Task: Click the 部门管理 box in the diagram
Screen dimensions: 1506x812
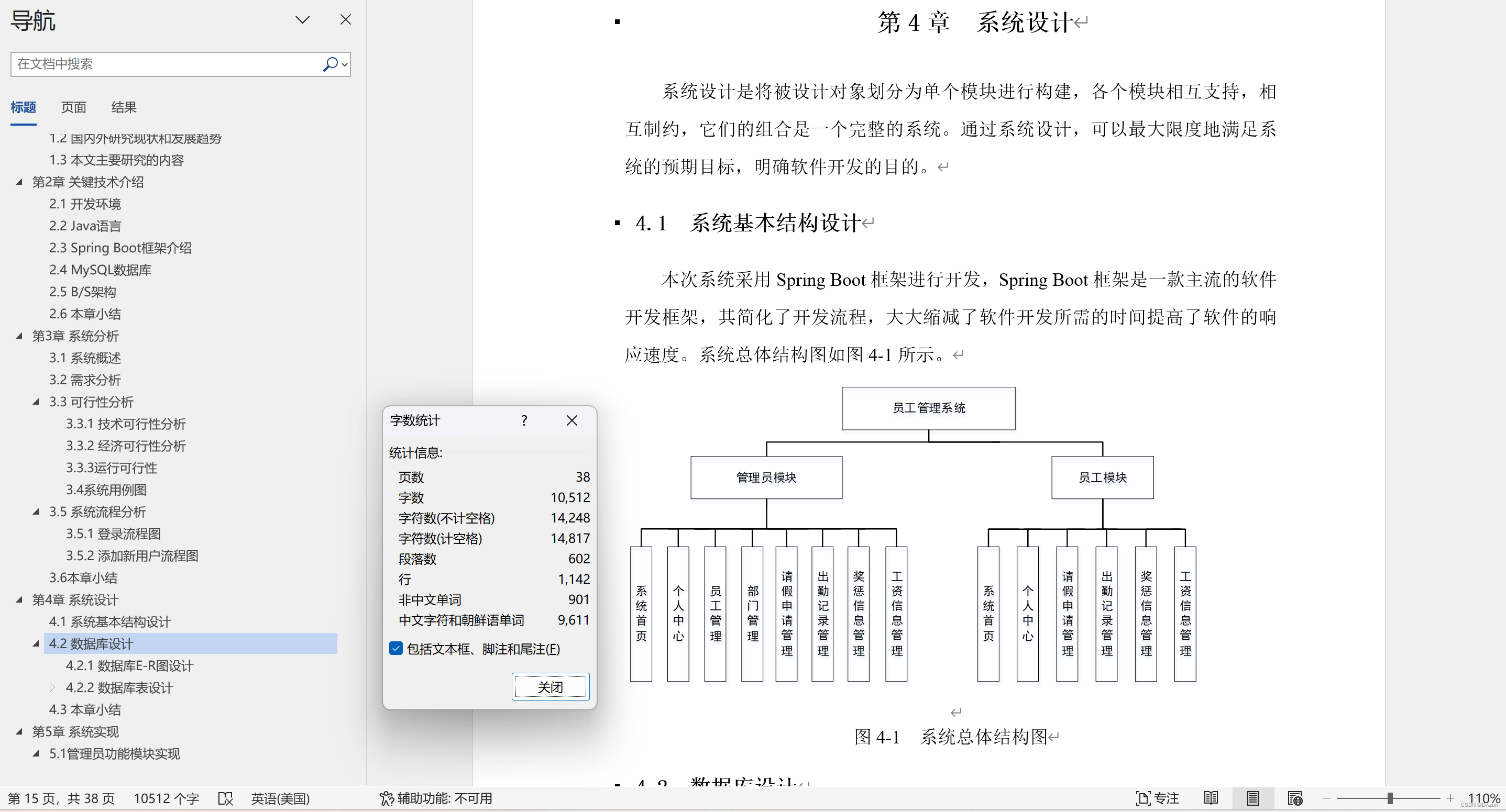Action: coord(752,614)
